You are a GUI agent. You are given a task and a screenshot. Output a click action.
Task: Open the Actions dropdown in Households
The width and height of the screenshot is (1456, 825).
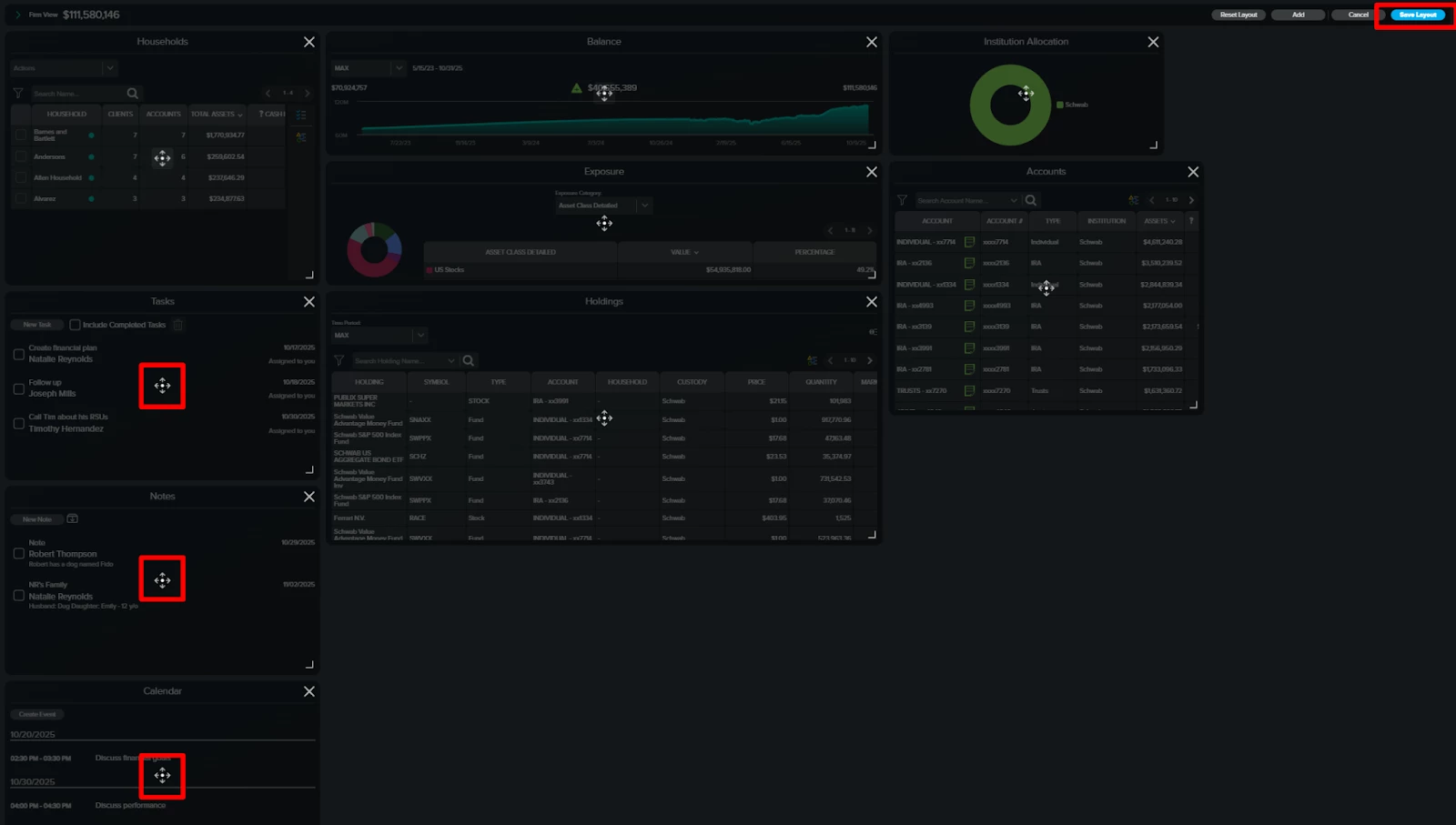coord(64,68)
